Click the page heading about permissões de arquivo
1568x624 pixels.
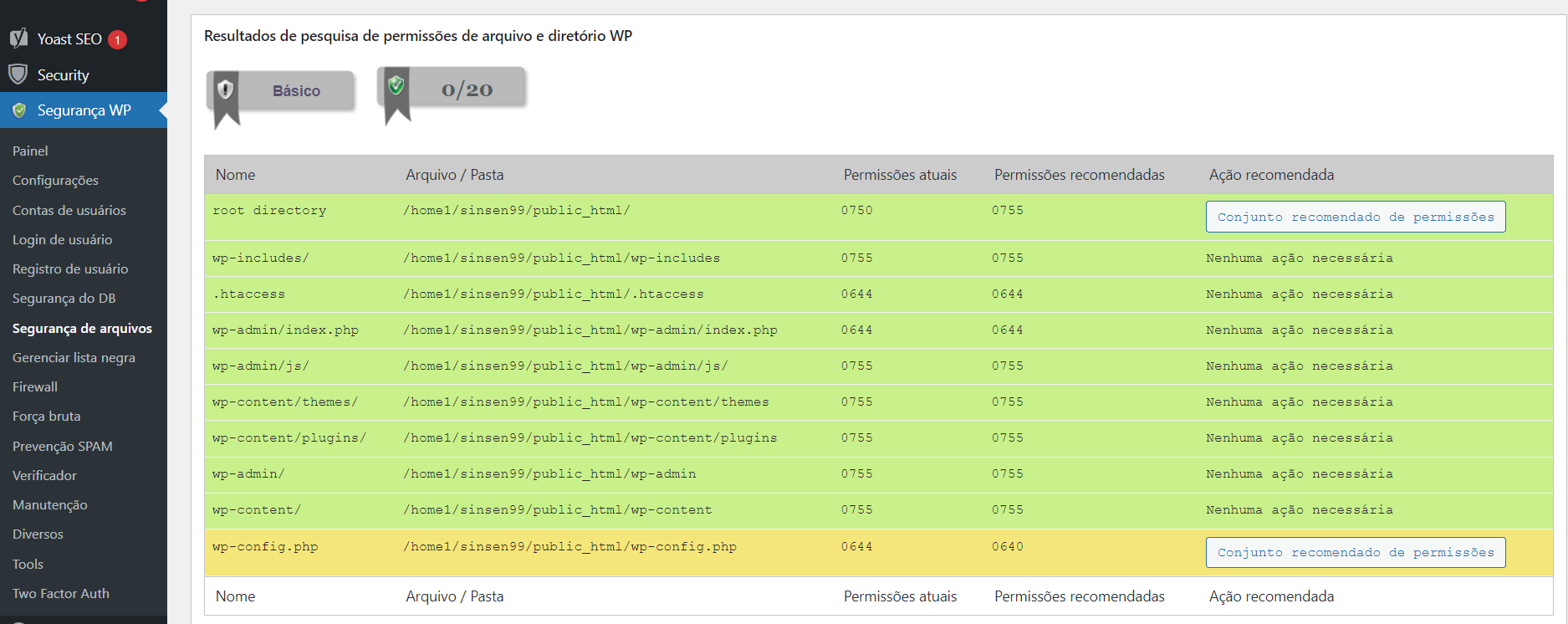(418, 36)
